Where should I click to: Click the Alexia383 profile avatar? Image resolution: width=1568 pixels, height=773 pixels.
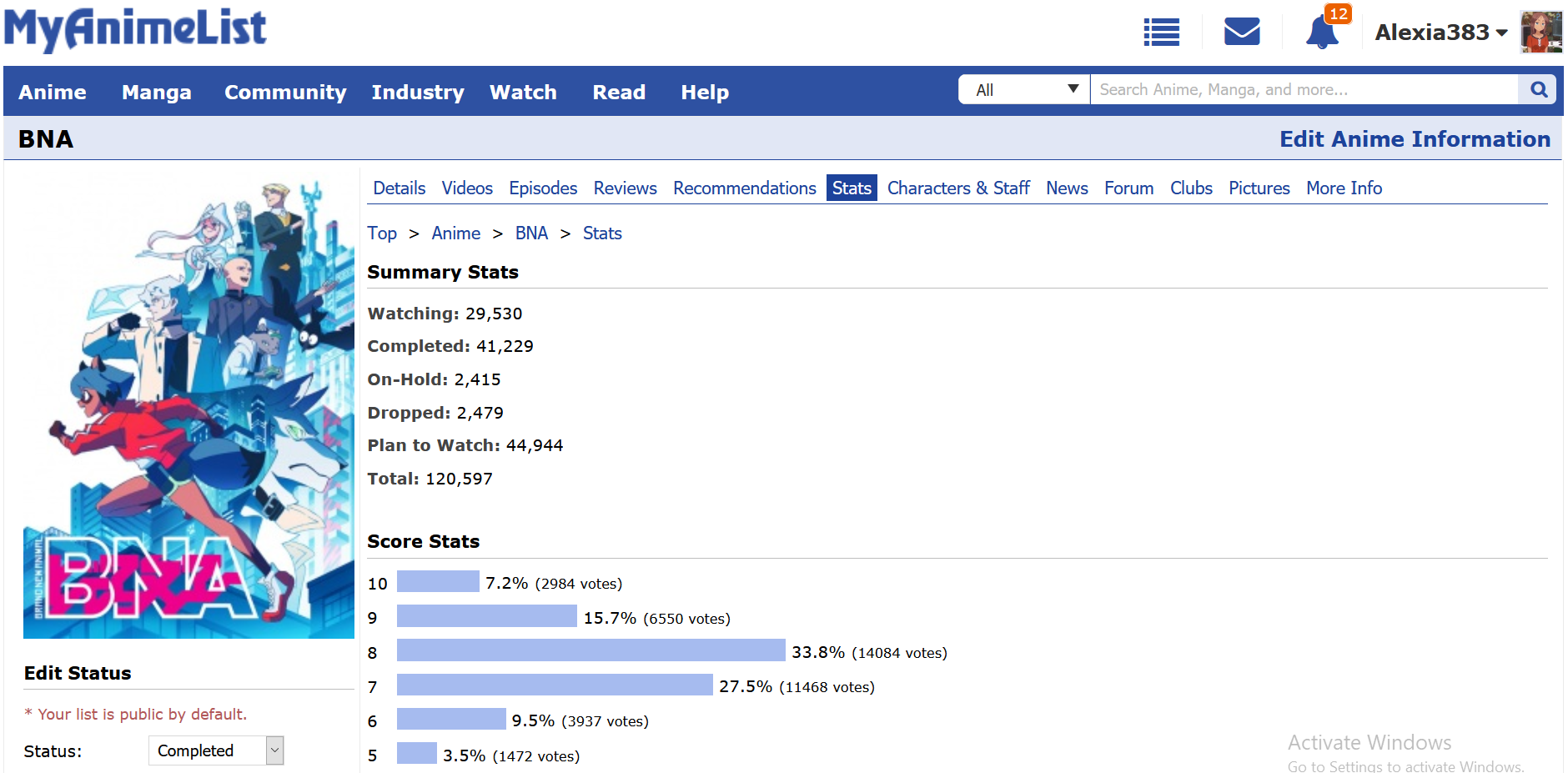pos(1541,32)
